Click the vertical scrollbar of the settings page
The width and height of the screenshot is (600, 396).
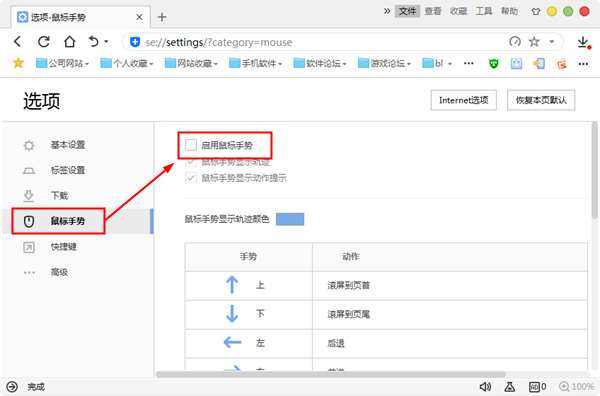[x=594, y=170]
